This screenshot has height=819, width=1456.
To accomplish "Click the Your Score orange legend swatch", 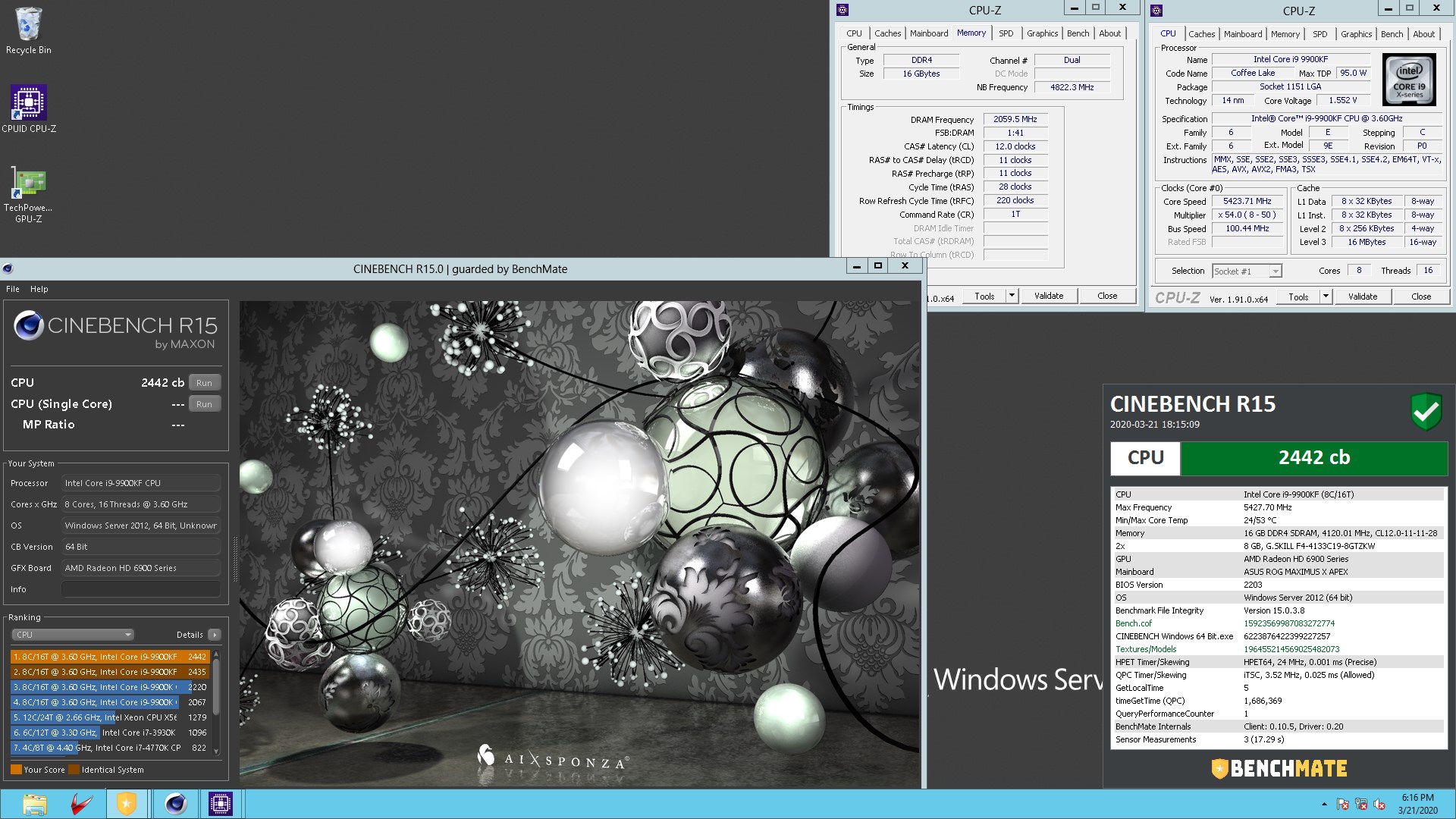I will (16, 769).
